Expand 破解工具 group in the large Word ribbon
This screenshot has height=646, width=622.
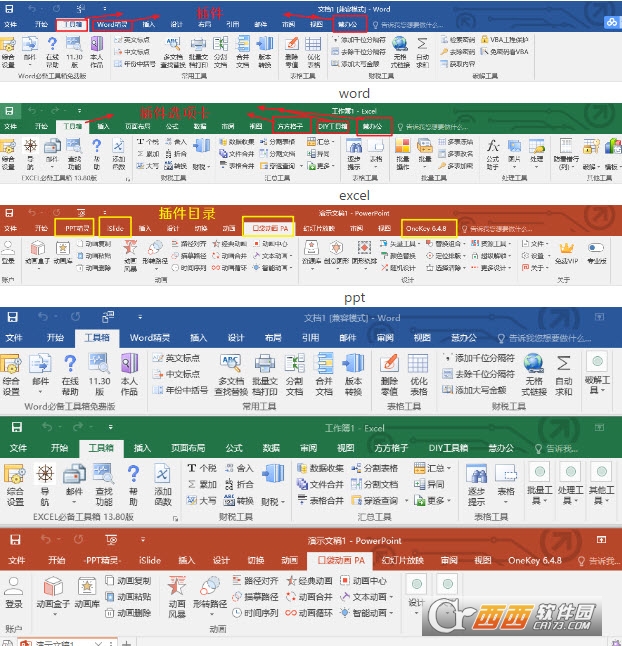tap(597, 374)
